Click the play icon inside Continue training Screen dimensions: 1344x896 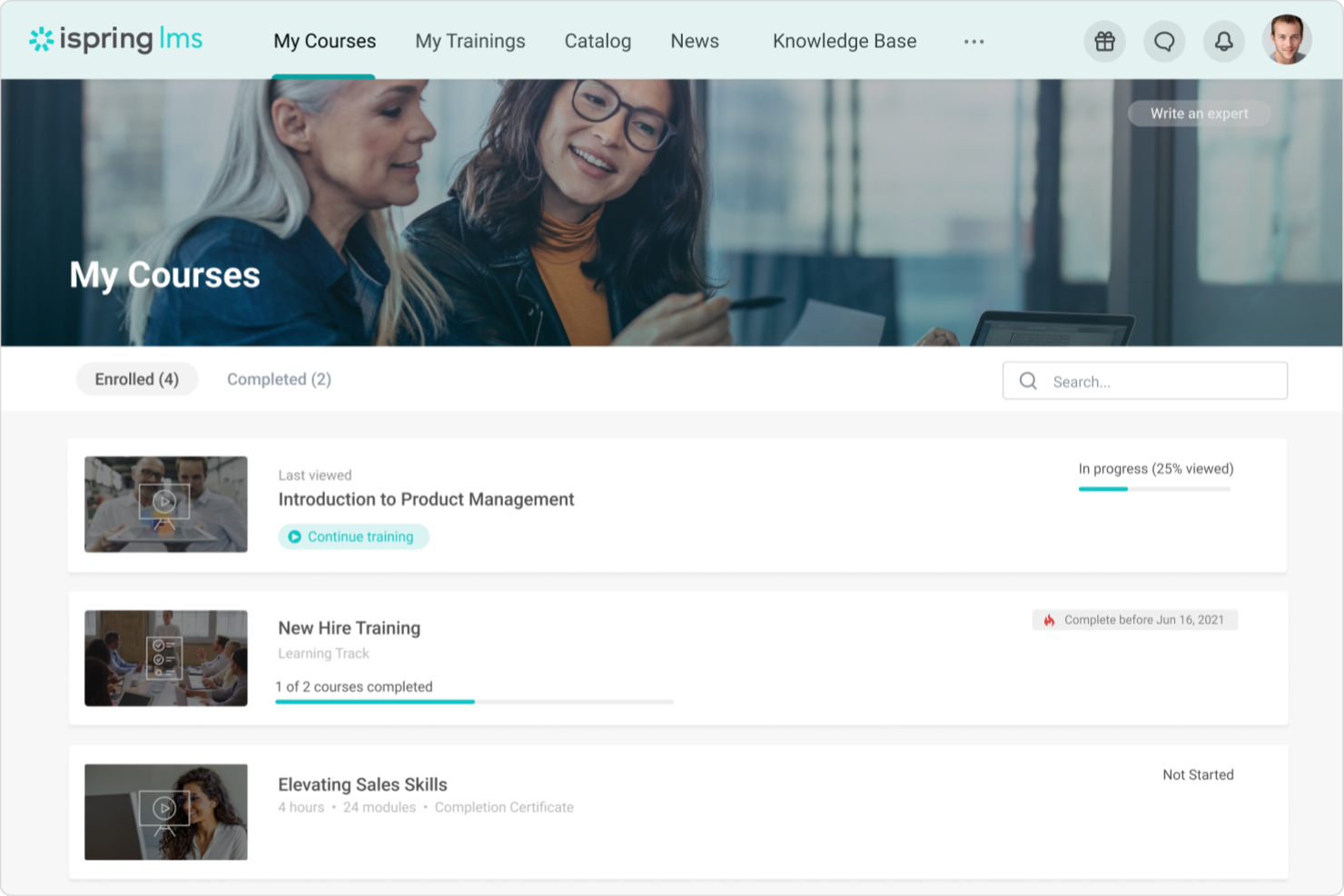tap(294, 537)
